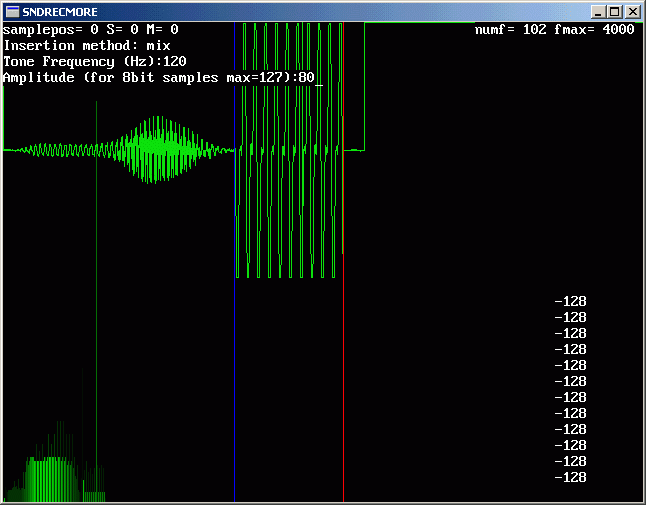Image resolution: width=646 pixels, height=505 pixels.
Task: Click the samplepos status readout
Action: [91, 30]
